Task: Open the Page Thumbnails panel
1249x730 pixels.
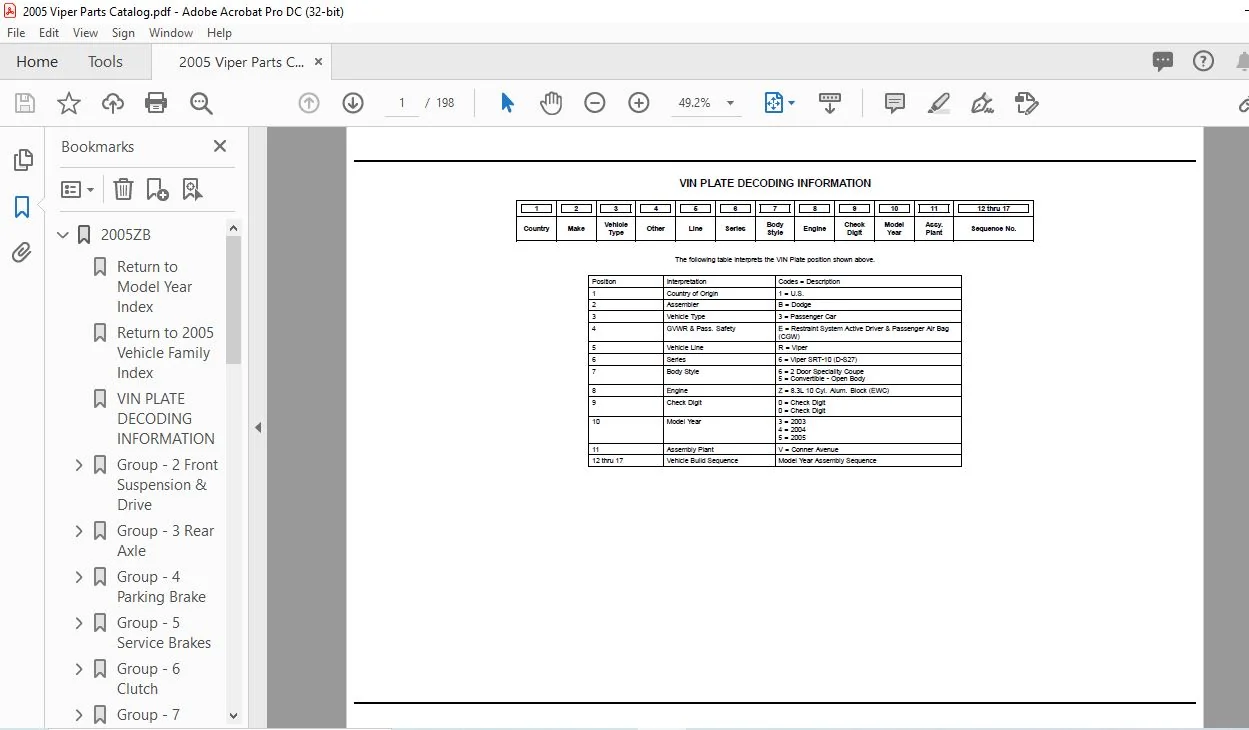Action: 22,160
